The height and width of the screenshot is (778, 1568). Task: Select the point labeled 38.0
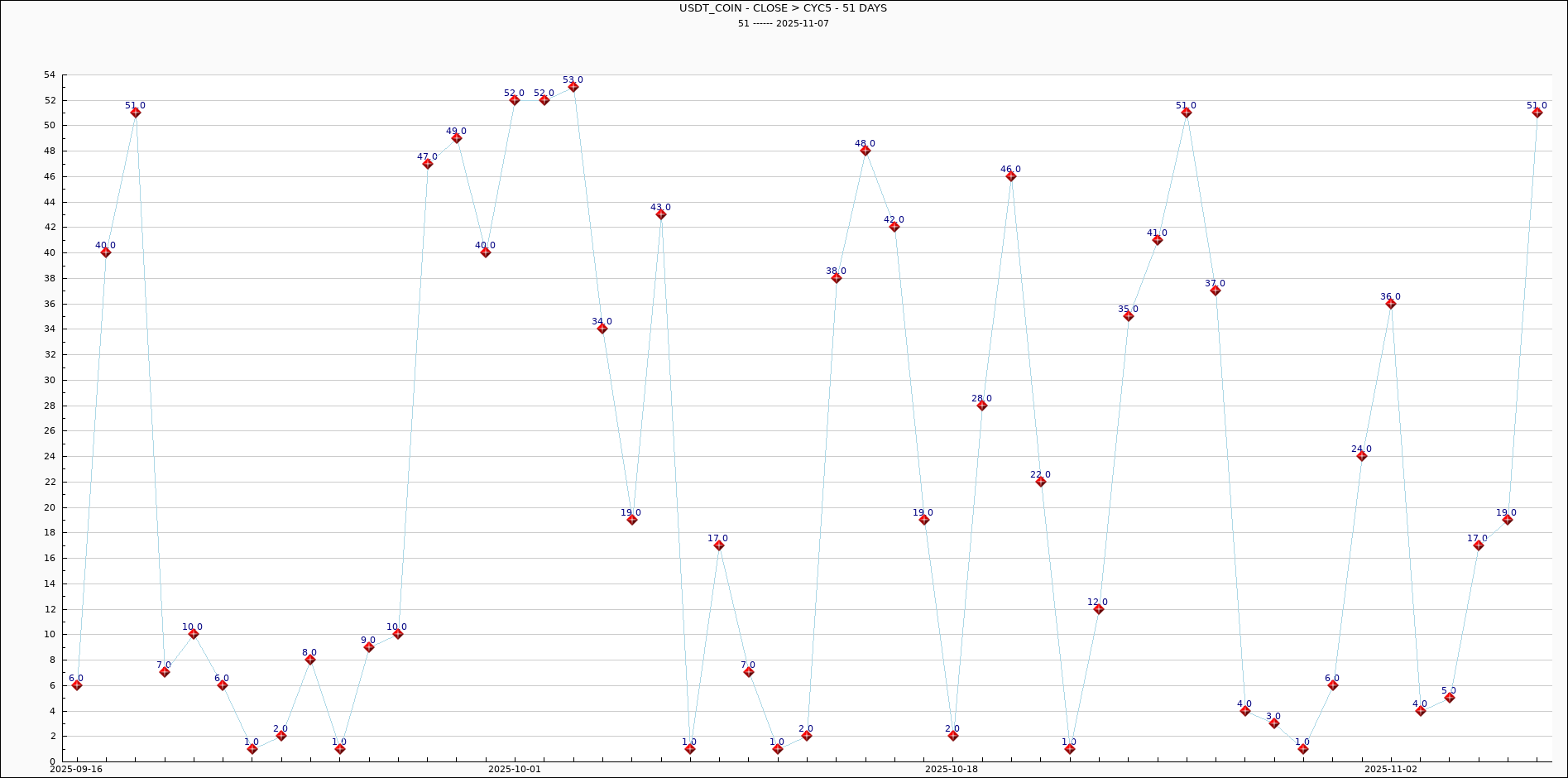click(836, 278)
